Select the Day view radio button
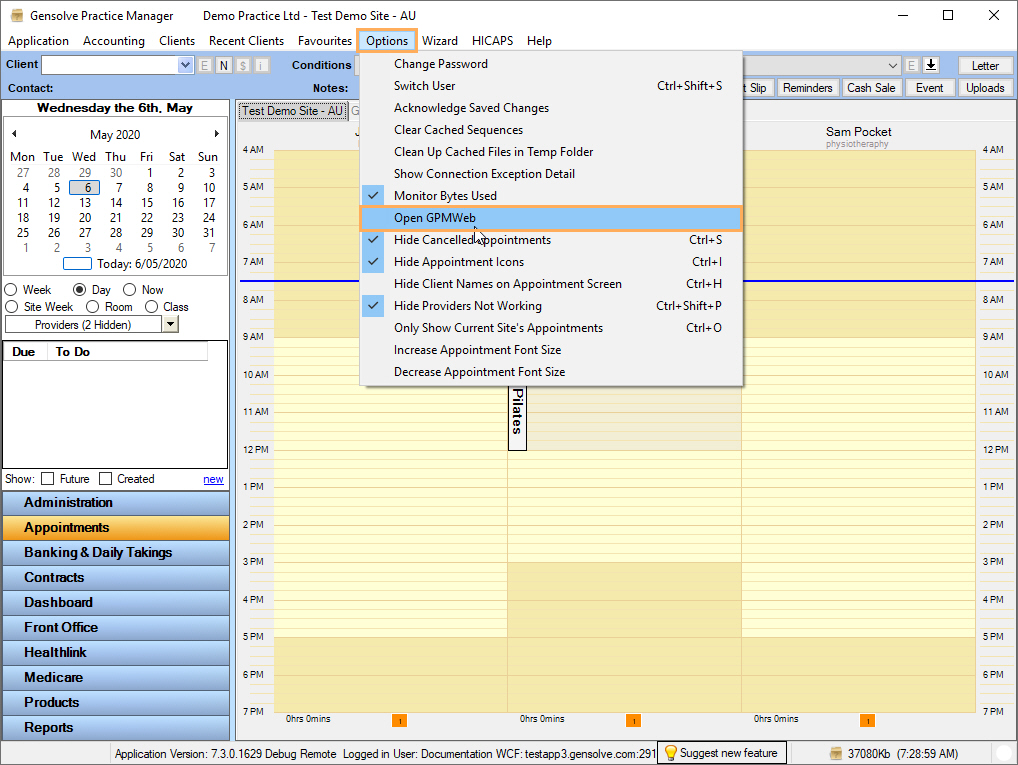The width and height of the screenshot is (1018, 765). [x=80, y=290]
